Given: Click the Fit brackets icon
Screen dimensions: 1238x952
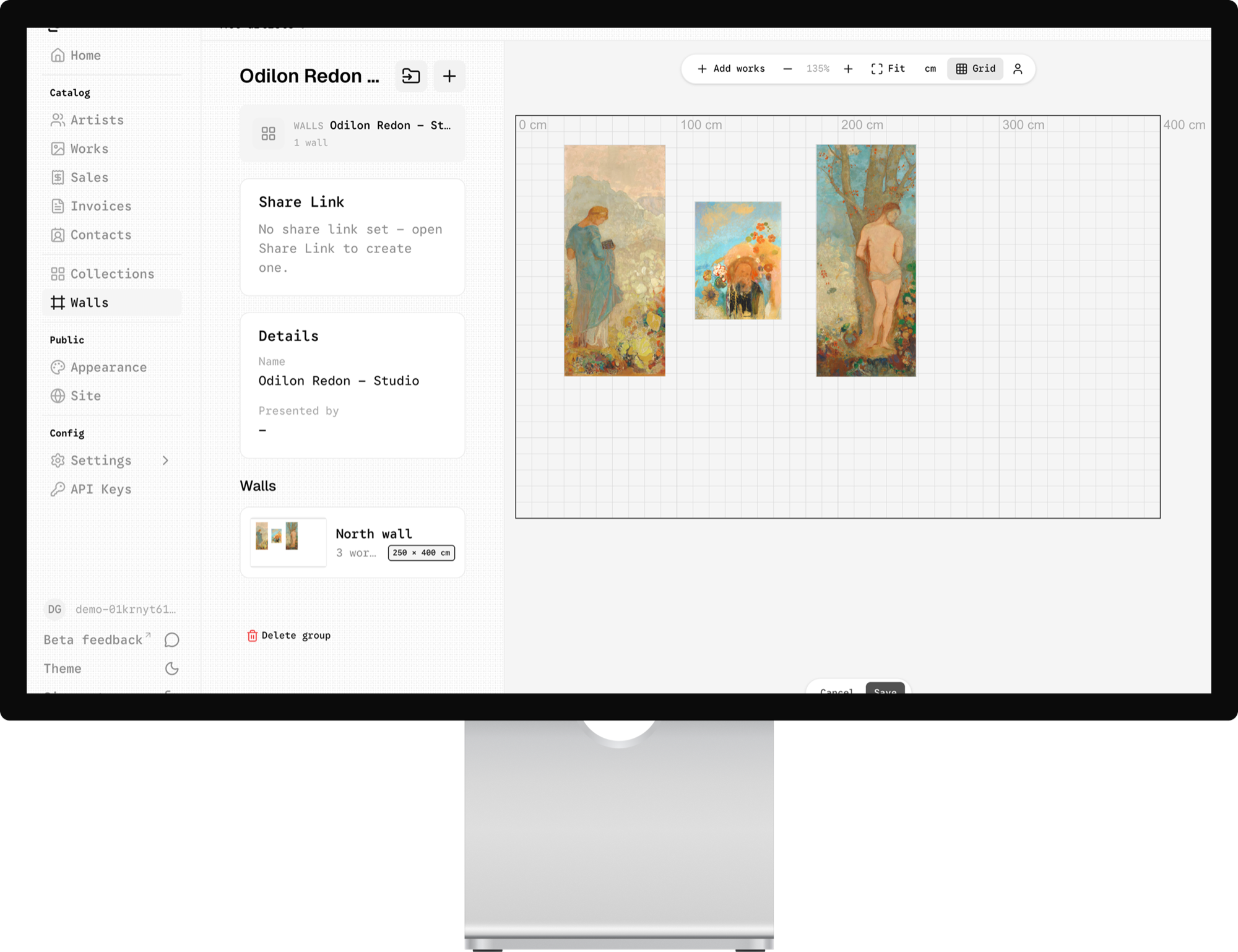Looking at the screenshot, I should point(877,69).
